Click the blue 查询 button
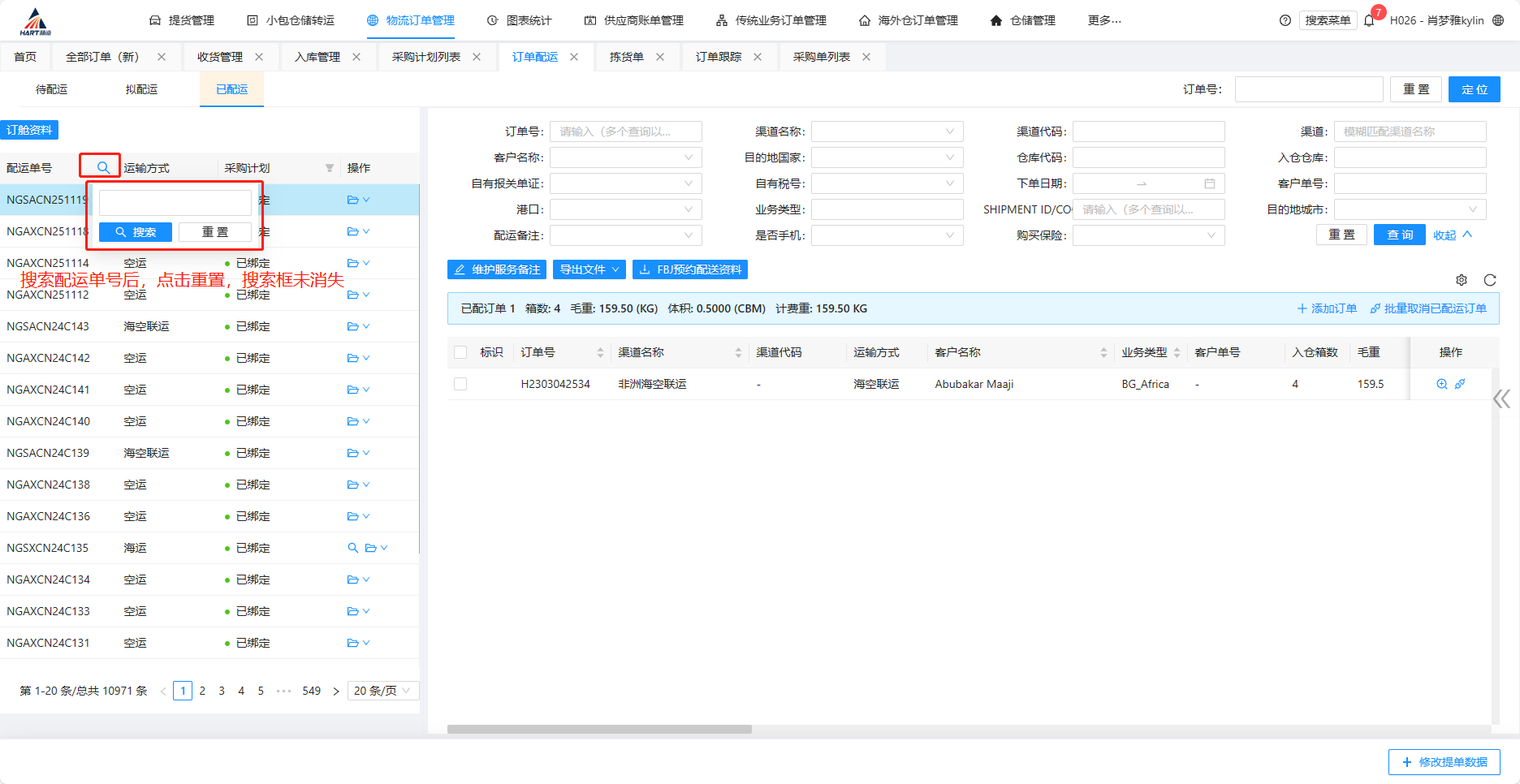This screenshot has width=1520, height=784. (x=1399, y=235)
